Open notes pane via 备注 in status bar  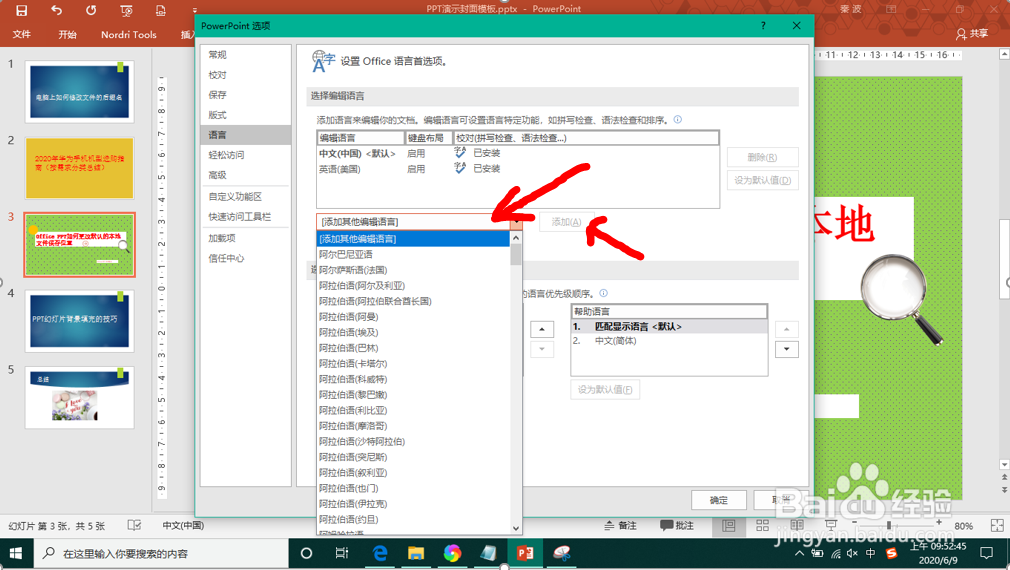click(620, 526)
